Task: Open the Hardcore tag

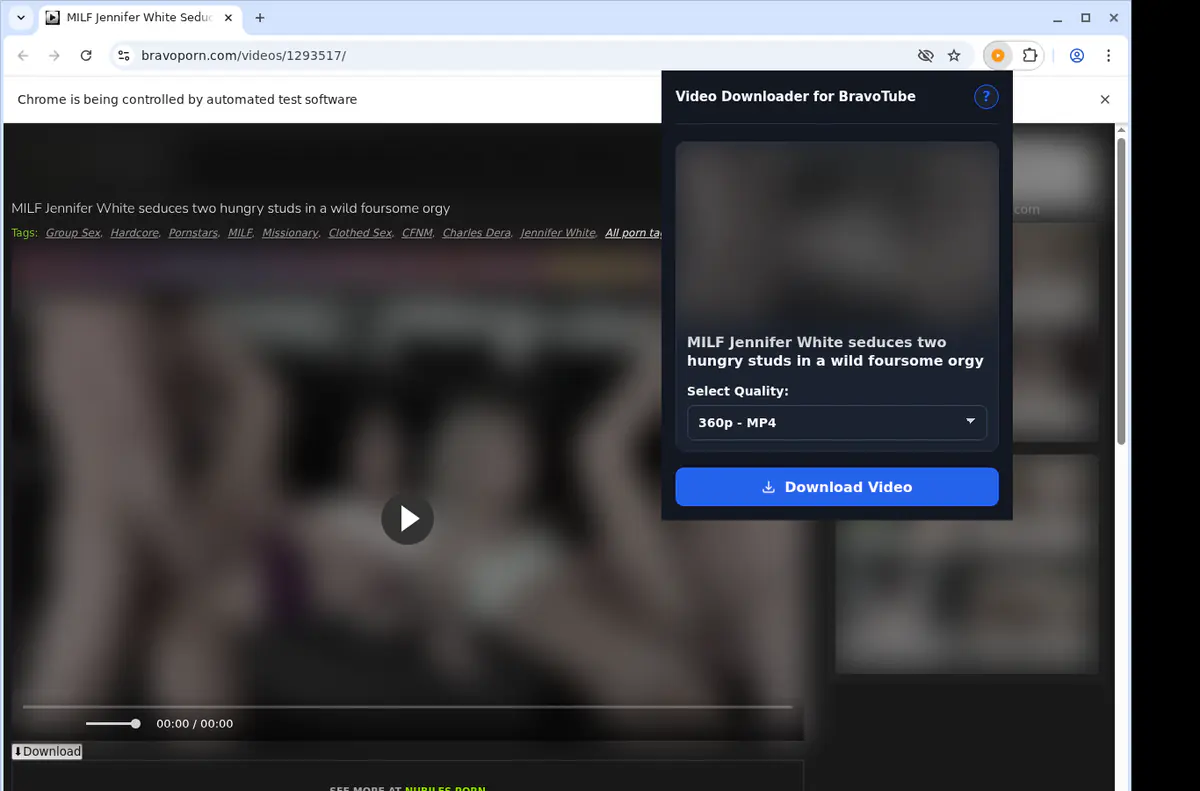Action: pos(135,233)
